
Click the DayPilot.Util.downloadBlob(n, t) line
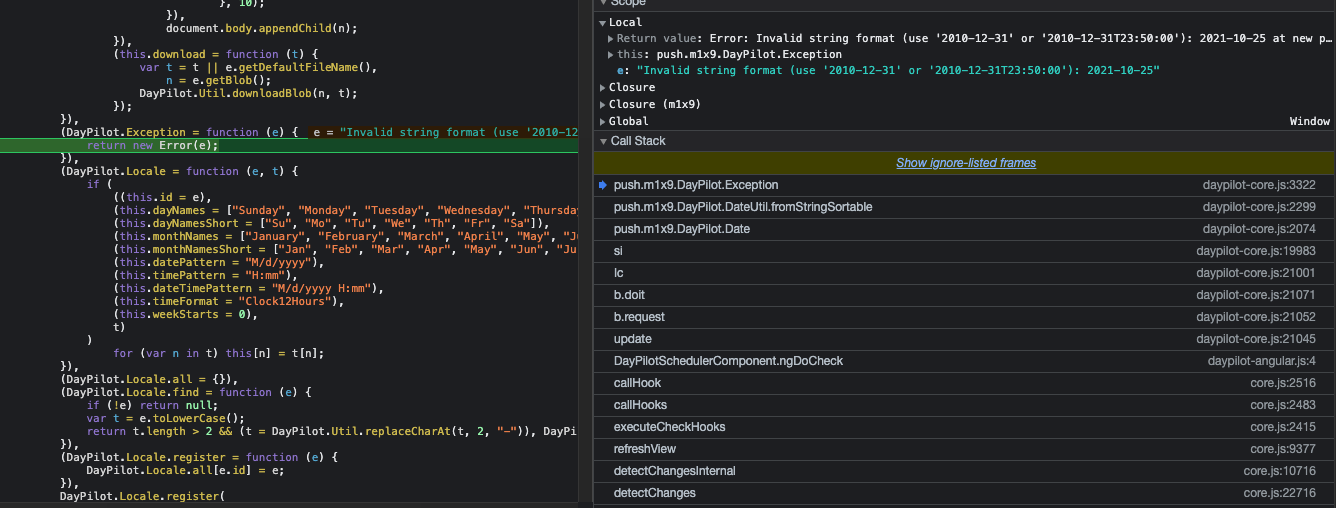[x=248, y=93]
